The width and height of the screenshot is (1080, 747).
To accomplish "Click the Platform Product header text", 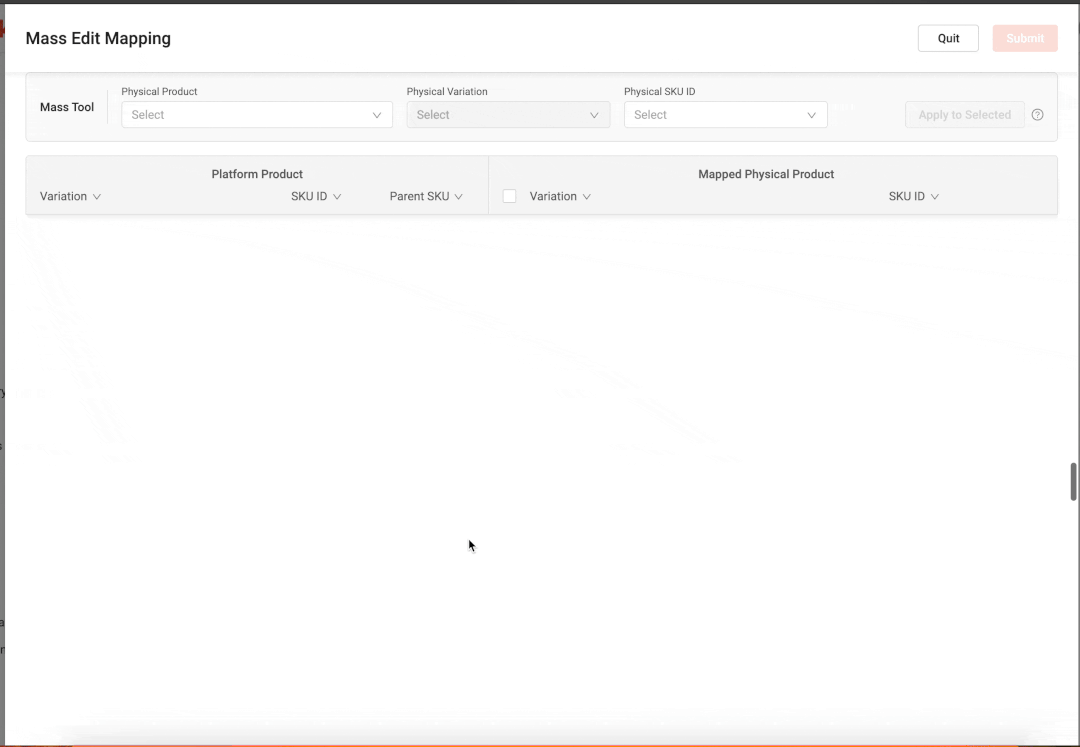I will click(257, 174).
